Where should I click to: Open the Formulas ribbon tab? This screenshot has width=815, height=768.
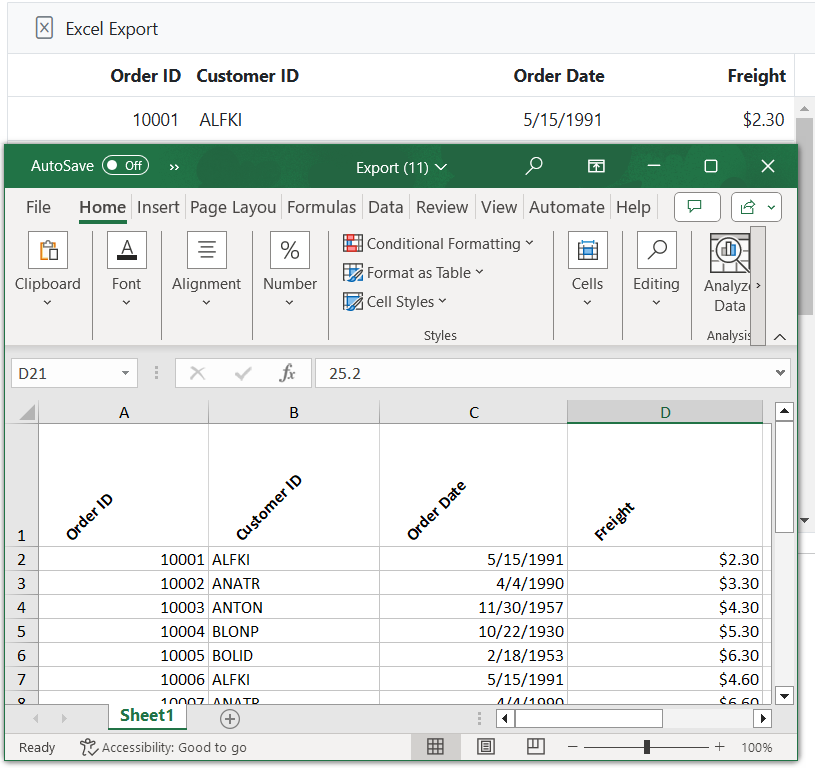point(321,207)
